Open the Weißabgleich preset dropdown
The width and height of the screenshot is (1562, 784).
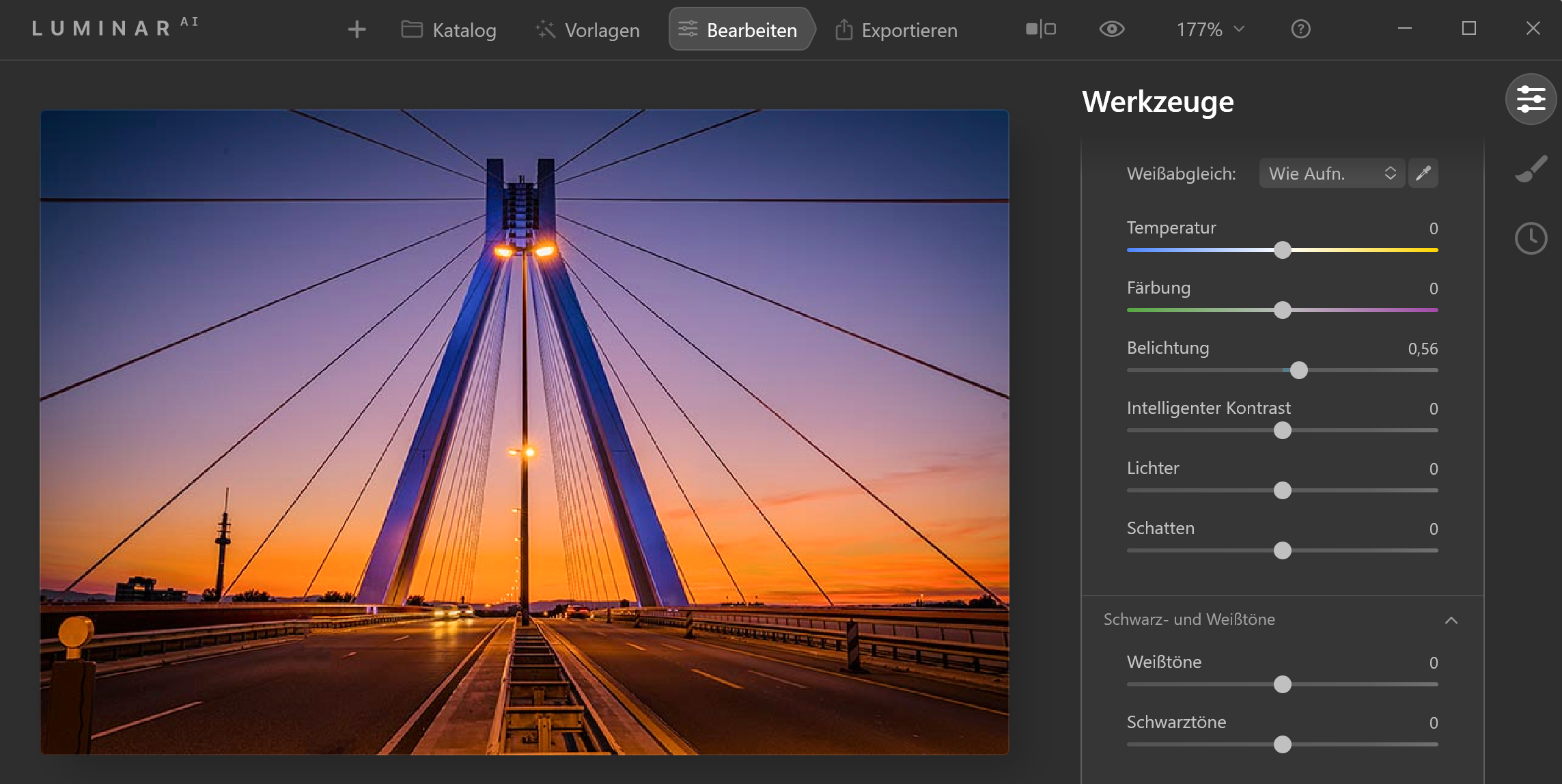point(1332,173)
